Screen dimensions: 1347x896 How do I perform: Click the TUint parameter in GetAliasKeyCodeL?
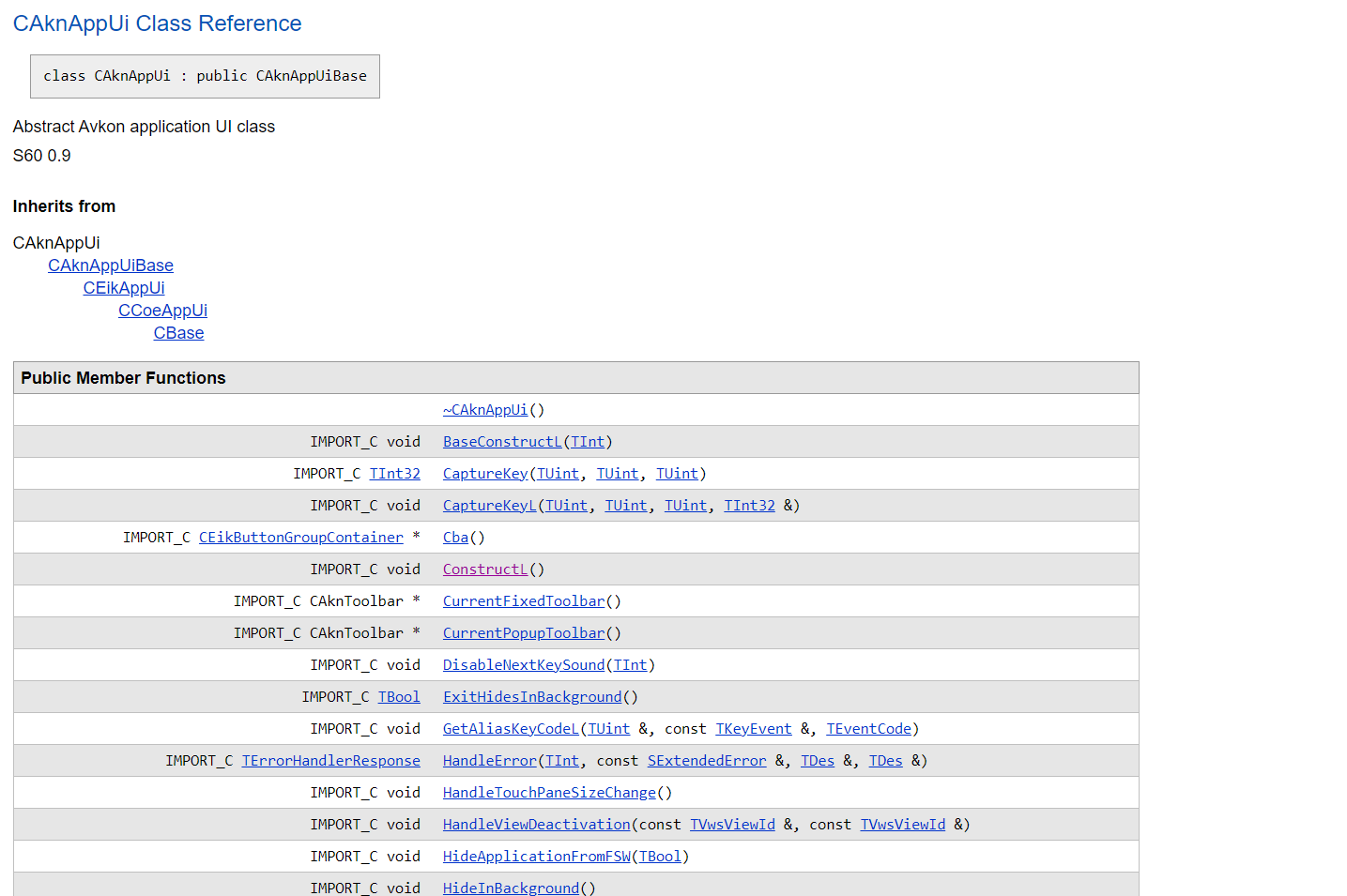608,729
